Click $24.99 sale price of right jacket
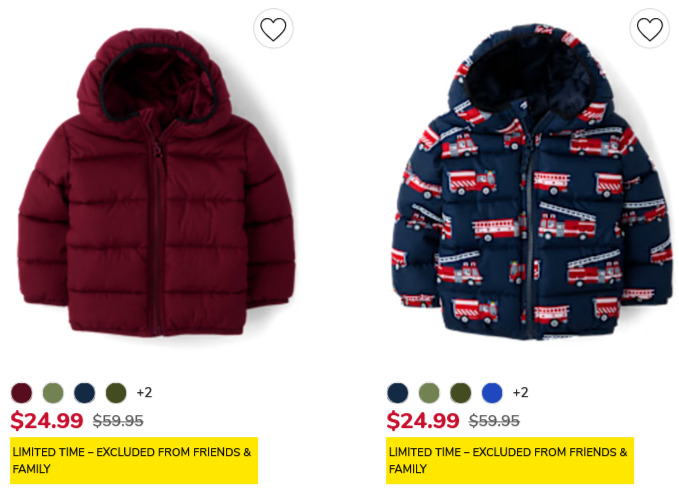This screenshot has width=679, height=490. pos(423,420)
